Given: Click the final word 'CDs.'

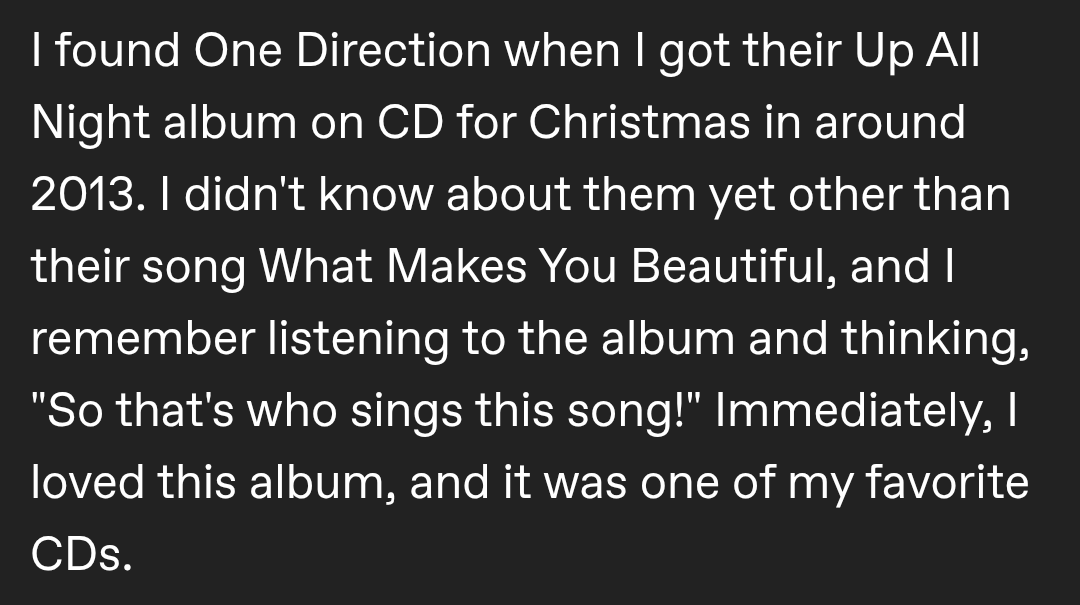Looking at the screenshot, I should click(81, 553).
